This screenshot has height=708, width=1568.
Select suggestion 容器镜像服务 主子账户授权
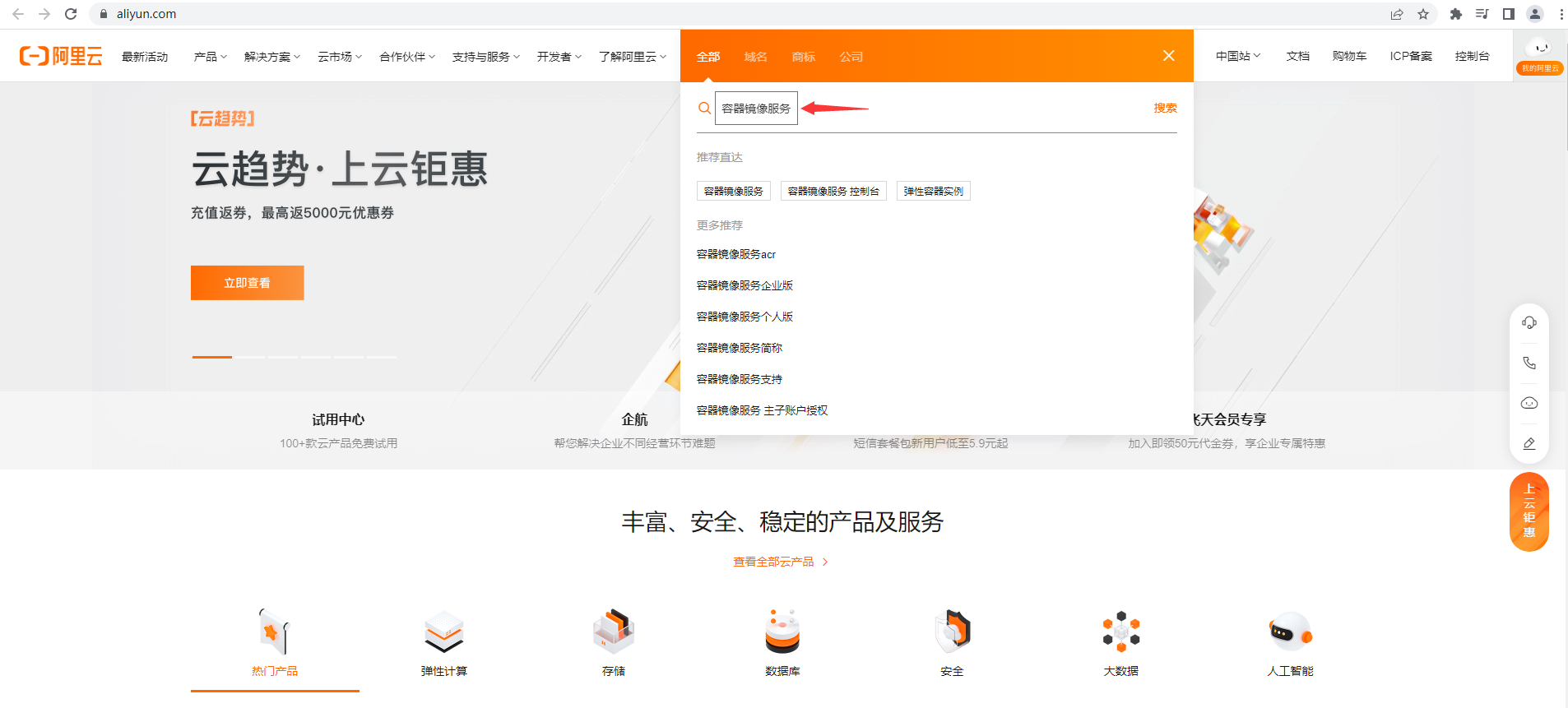coord(763,410)
